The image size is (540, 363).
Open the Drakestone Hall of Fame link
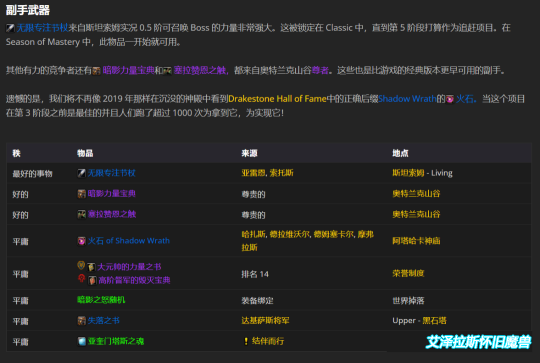(277, 99)
